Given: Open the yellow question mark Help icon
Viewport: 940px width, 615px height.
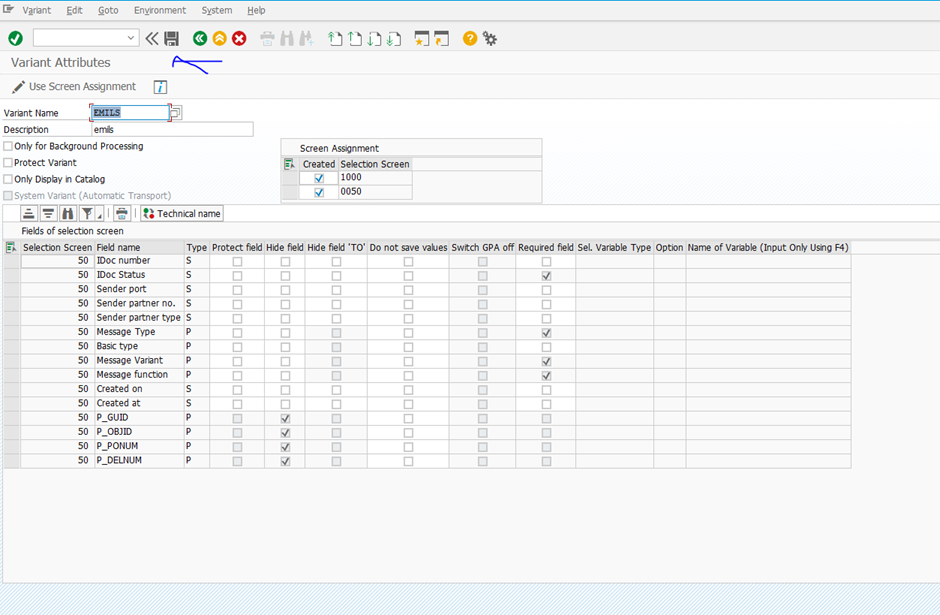Looking at the screenshot, I should pos(470,38).
